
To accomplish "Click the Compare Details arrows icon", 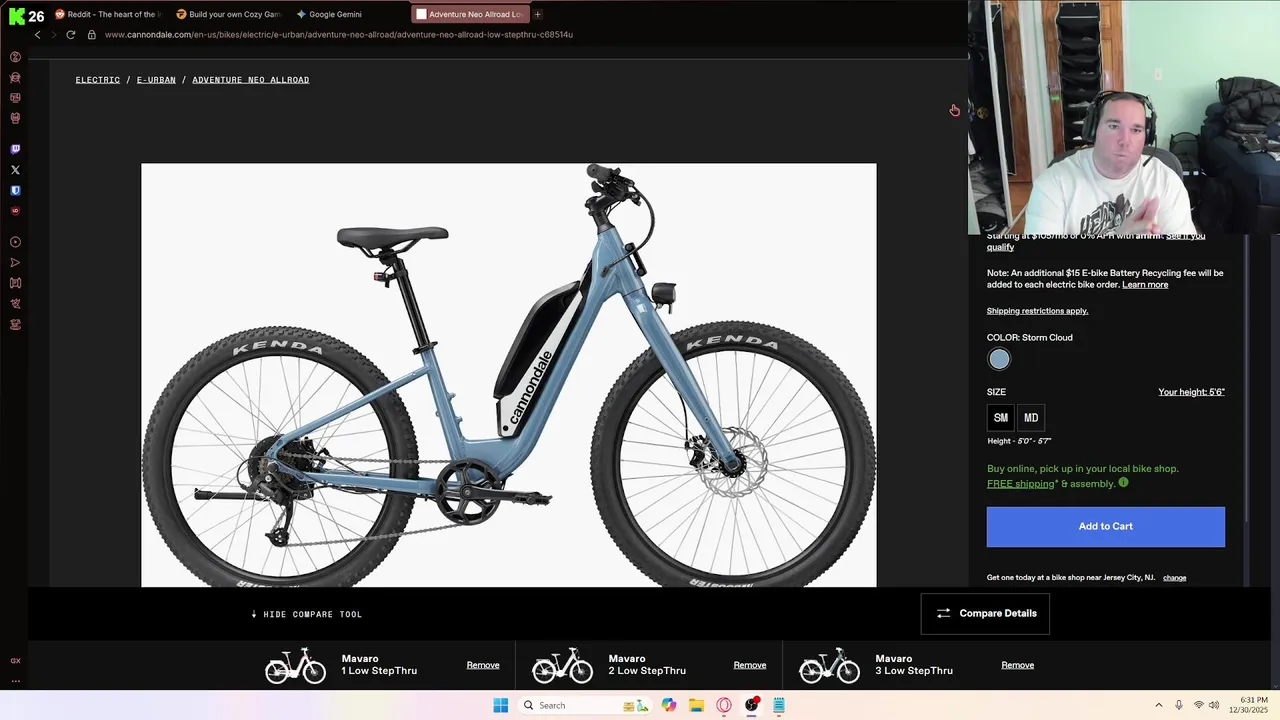I will point(943,613).
